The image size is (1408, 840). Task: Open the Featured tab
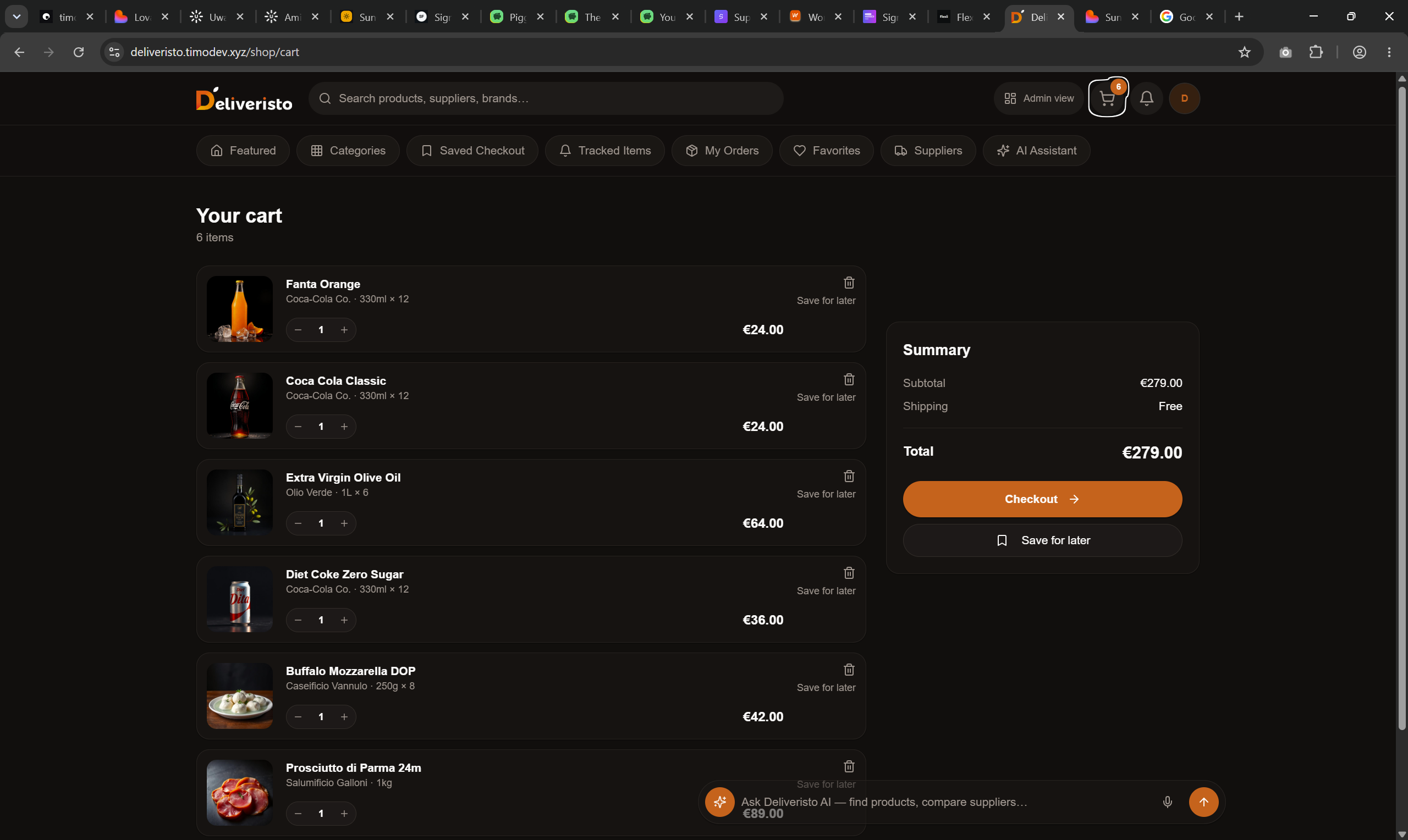[243, 151]
